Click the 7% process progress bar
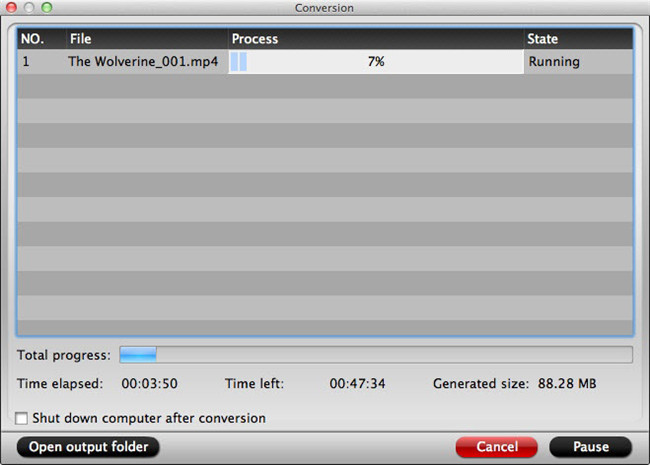This screenshot has height=465, width=650. [x=376, y=62]
